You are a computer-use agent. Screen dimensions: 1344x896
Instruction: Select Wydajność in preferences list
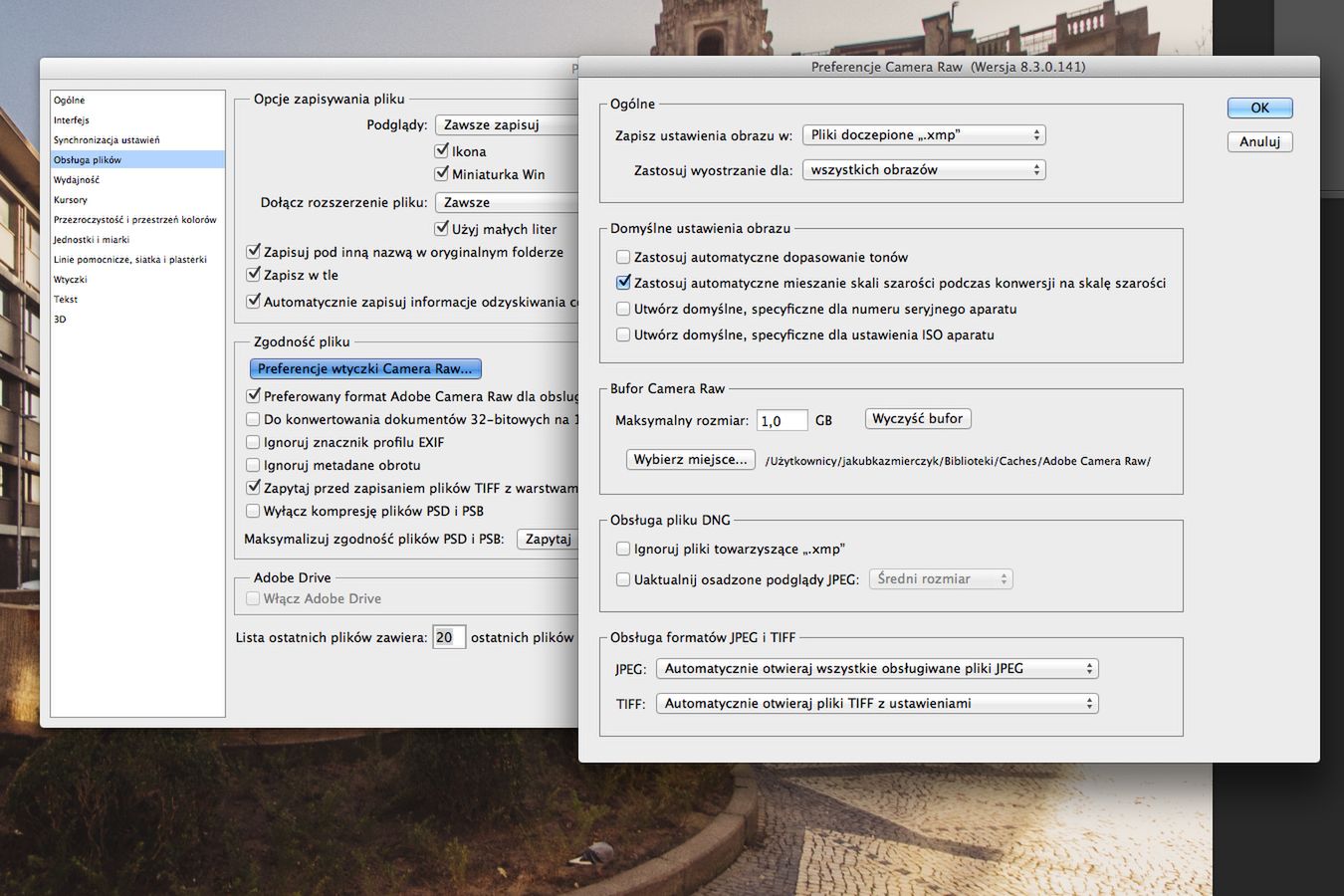coord(77,180)
